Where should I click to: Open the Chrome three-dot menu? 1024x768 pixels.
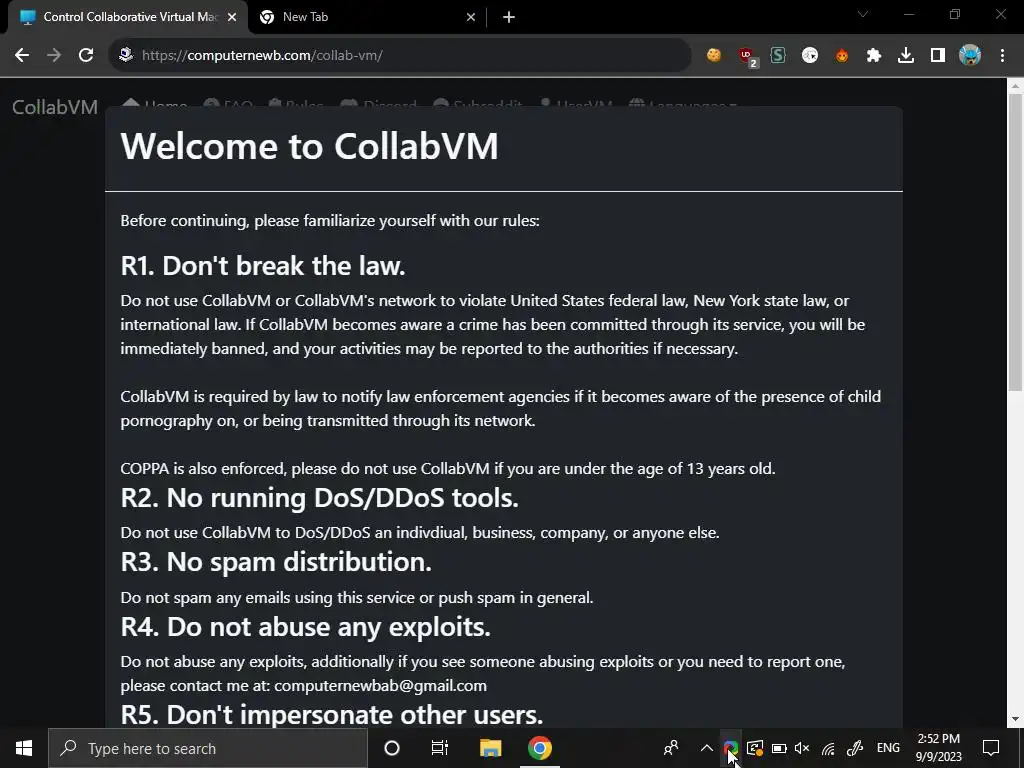[x=1002, y=56]
